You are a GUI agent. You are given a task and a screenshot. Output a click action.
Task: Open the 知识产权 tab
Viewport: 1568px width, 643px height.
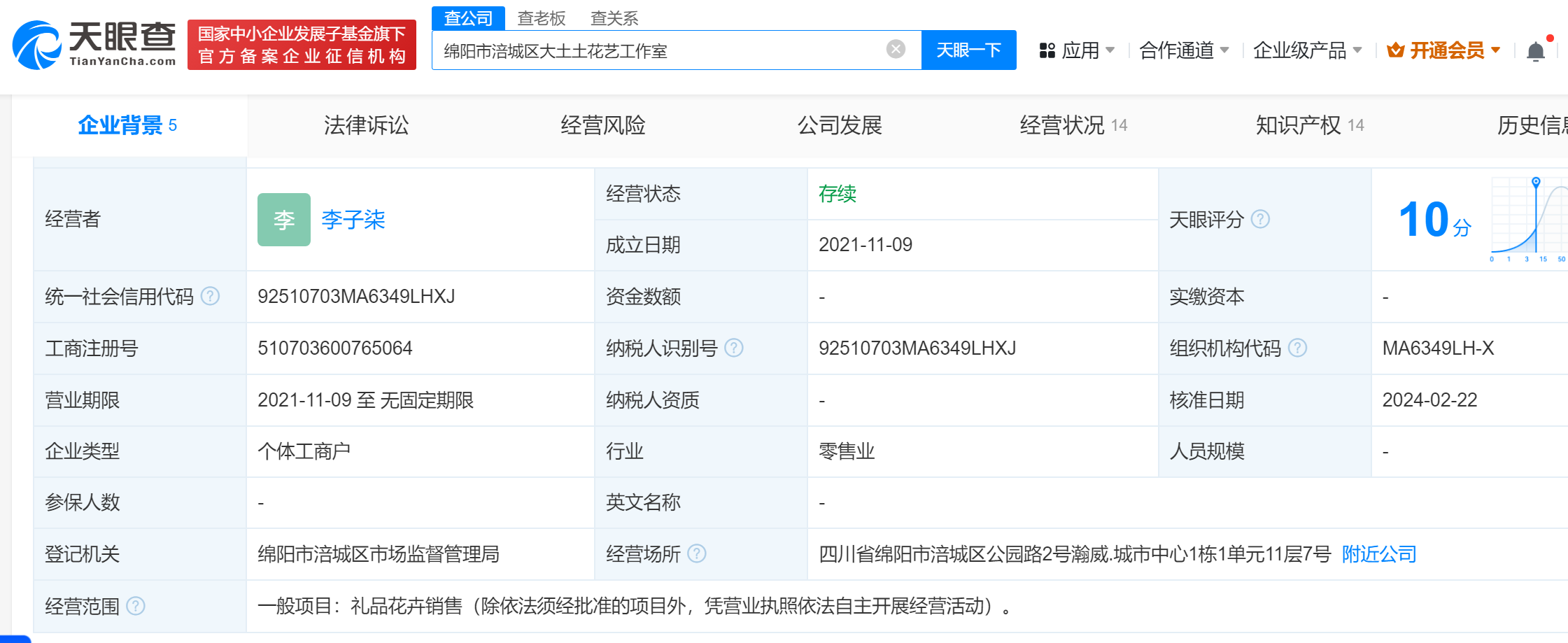tap(1299, 125)
